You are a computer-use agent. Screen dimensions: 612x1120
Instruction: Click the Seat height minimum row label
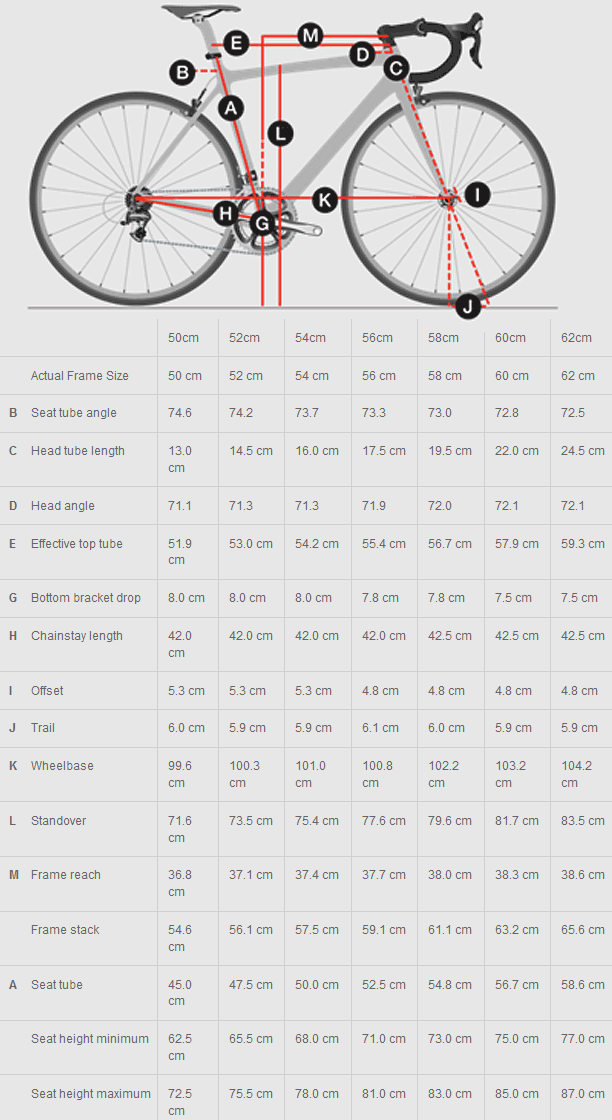tap(90, 1039)
